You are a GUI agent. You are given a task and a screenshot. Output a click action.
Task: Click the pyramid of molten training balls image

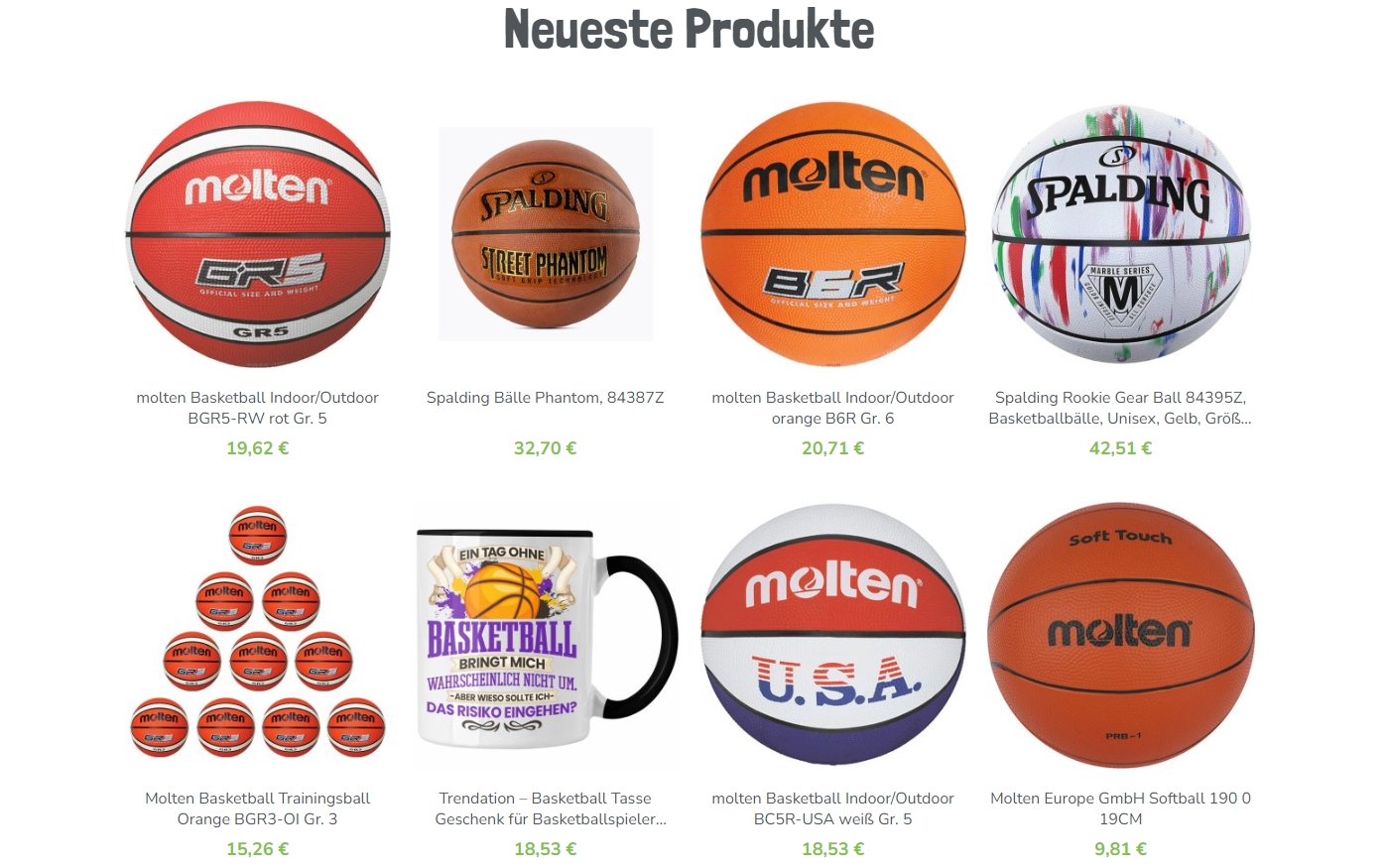click(258, 635)
